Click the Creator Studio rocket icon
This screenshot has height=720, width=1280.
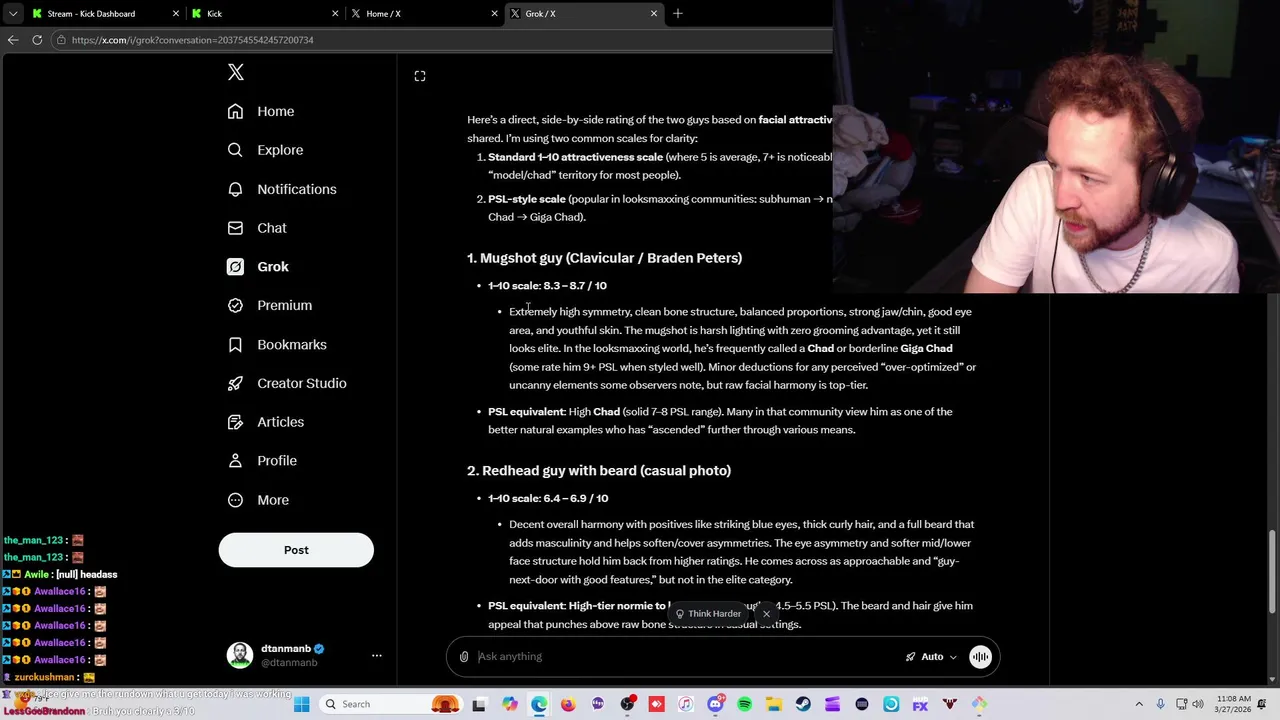(x=235, y=383)
